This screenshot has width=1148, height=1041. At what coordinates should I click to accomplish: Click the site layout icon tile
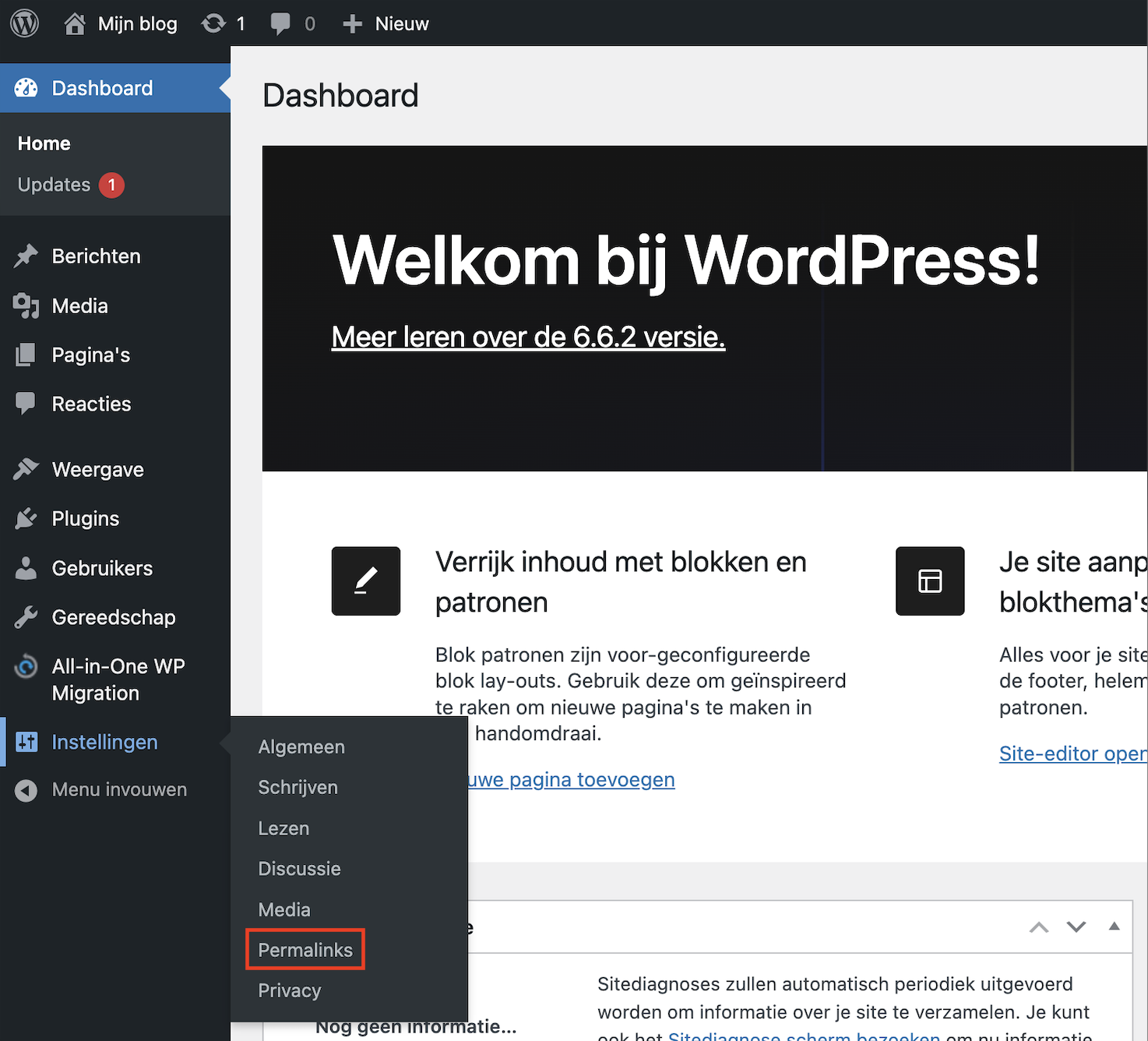(x=930, y=581)
